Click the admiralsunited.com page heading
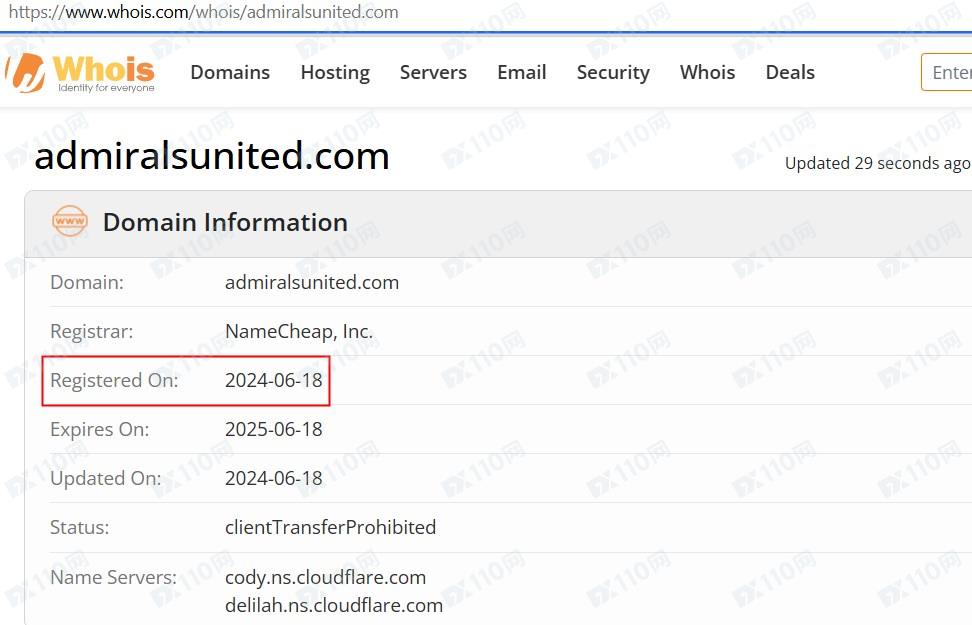The image size is (972, 625). pyautogui.click(x=212, y=157)
